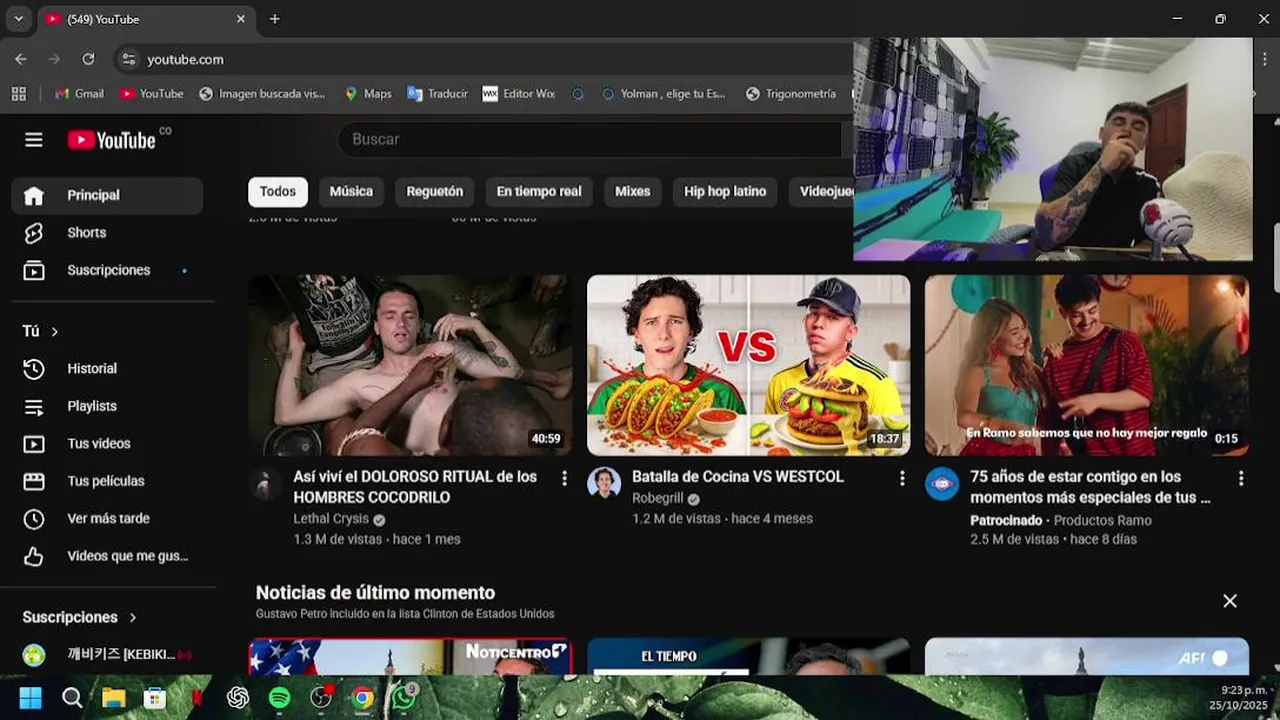
Task: Go back in Chrome
Action: coord(21,59)
